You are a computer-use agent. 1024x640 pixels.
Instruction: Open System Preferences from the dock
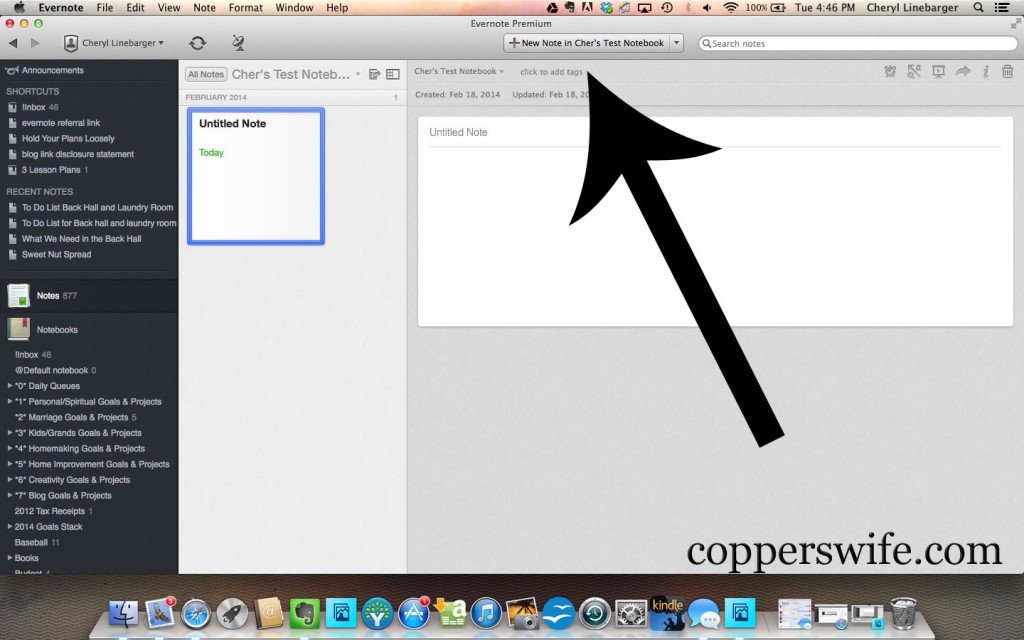point(631,613)
